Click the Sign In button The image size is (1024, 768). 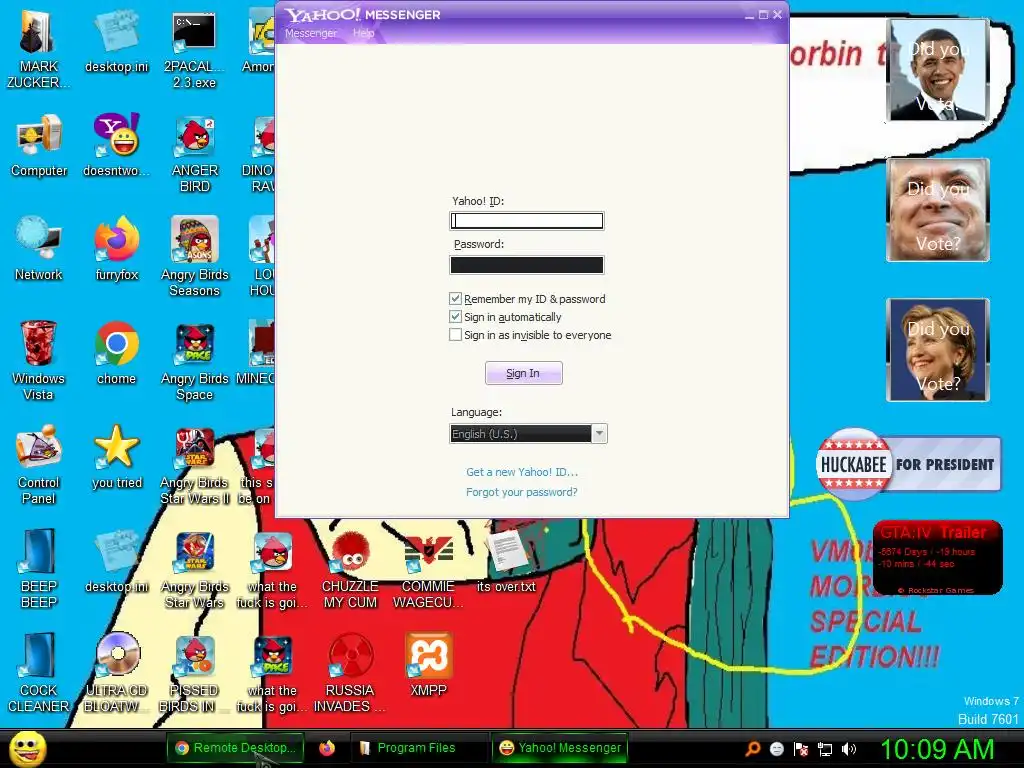(x=523, y=373)
